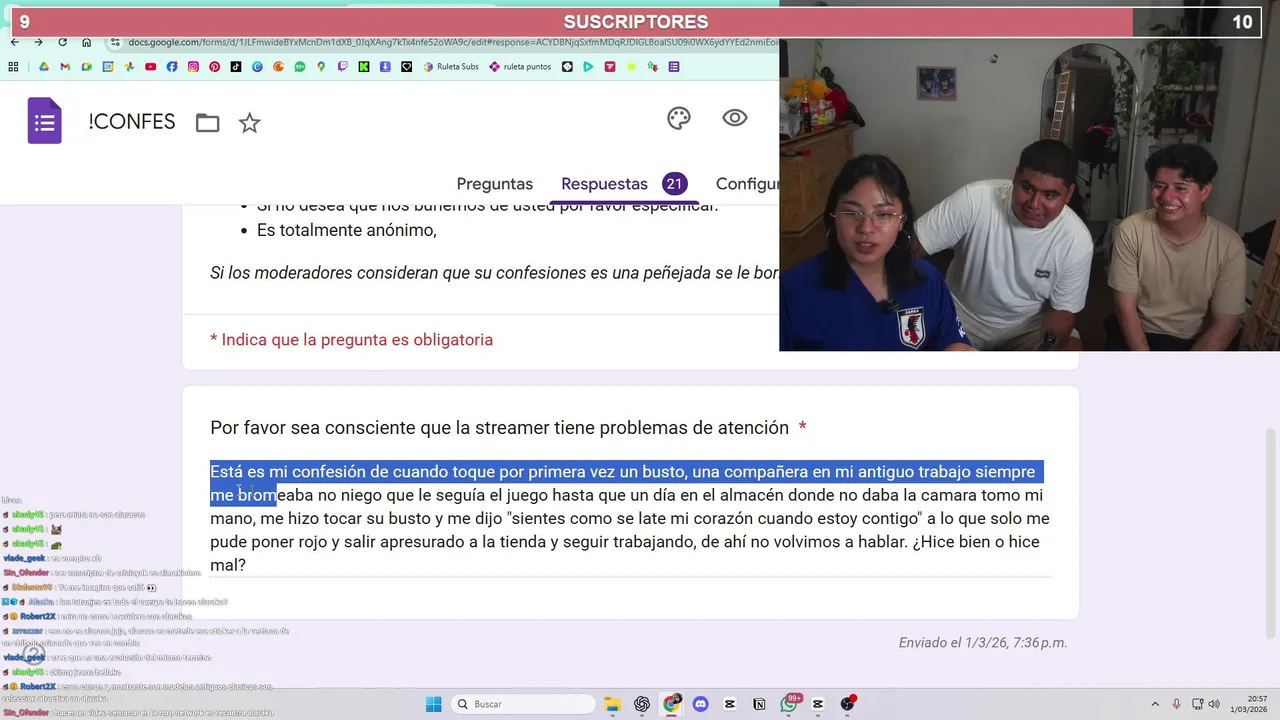Click the page vertical scrollbar

click(1271, 532)
